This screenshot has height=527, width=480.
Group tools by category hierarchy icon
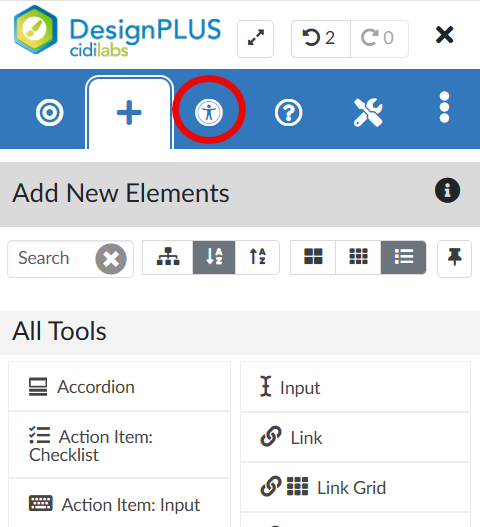(x=168, y=257)
